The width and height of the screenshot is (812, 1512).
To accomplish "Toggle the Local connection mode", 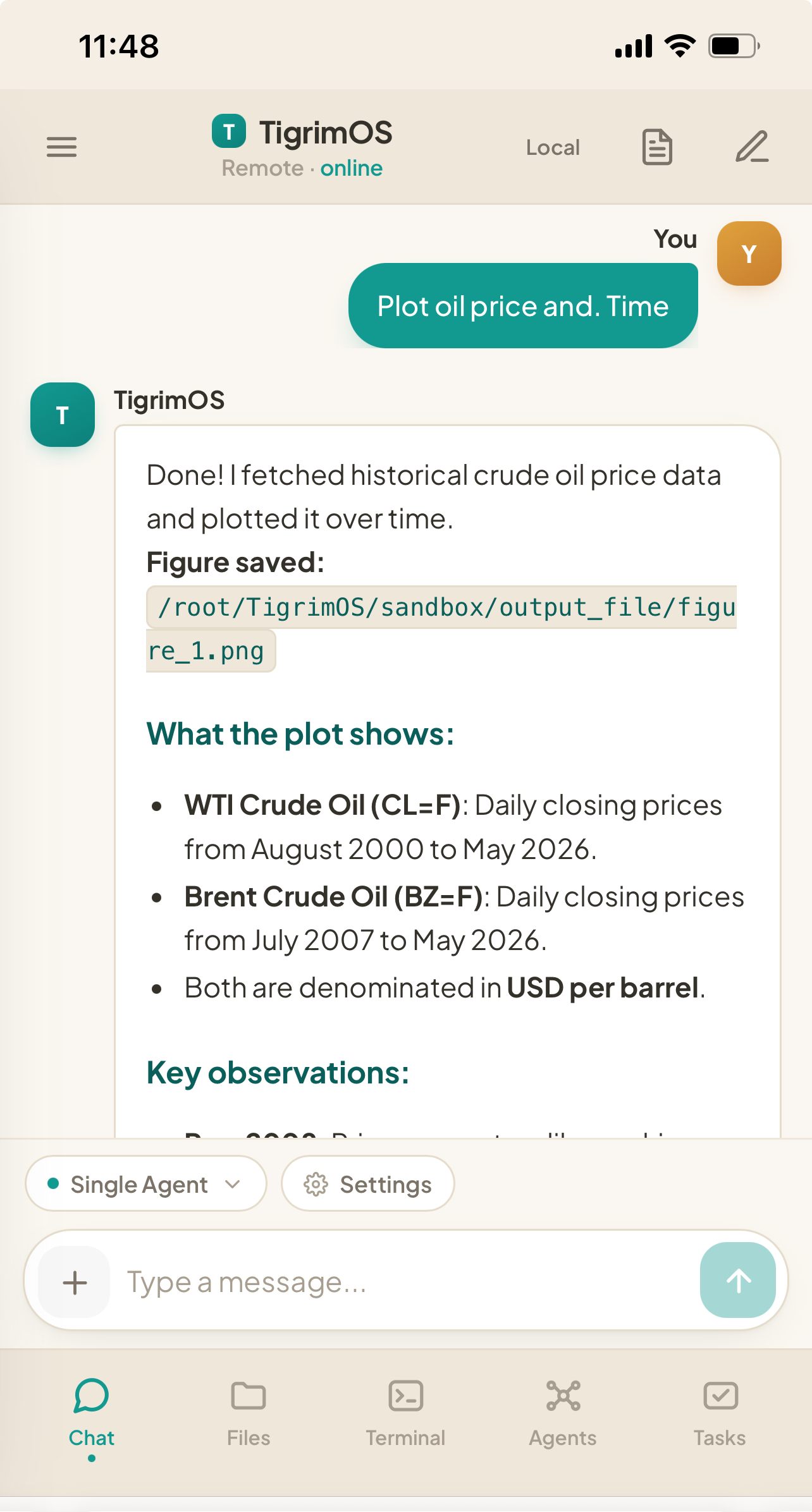I will pos(553,147).
